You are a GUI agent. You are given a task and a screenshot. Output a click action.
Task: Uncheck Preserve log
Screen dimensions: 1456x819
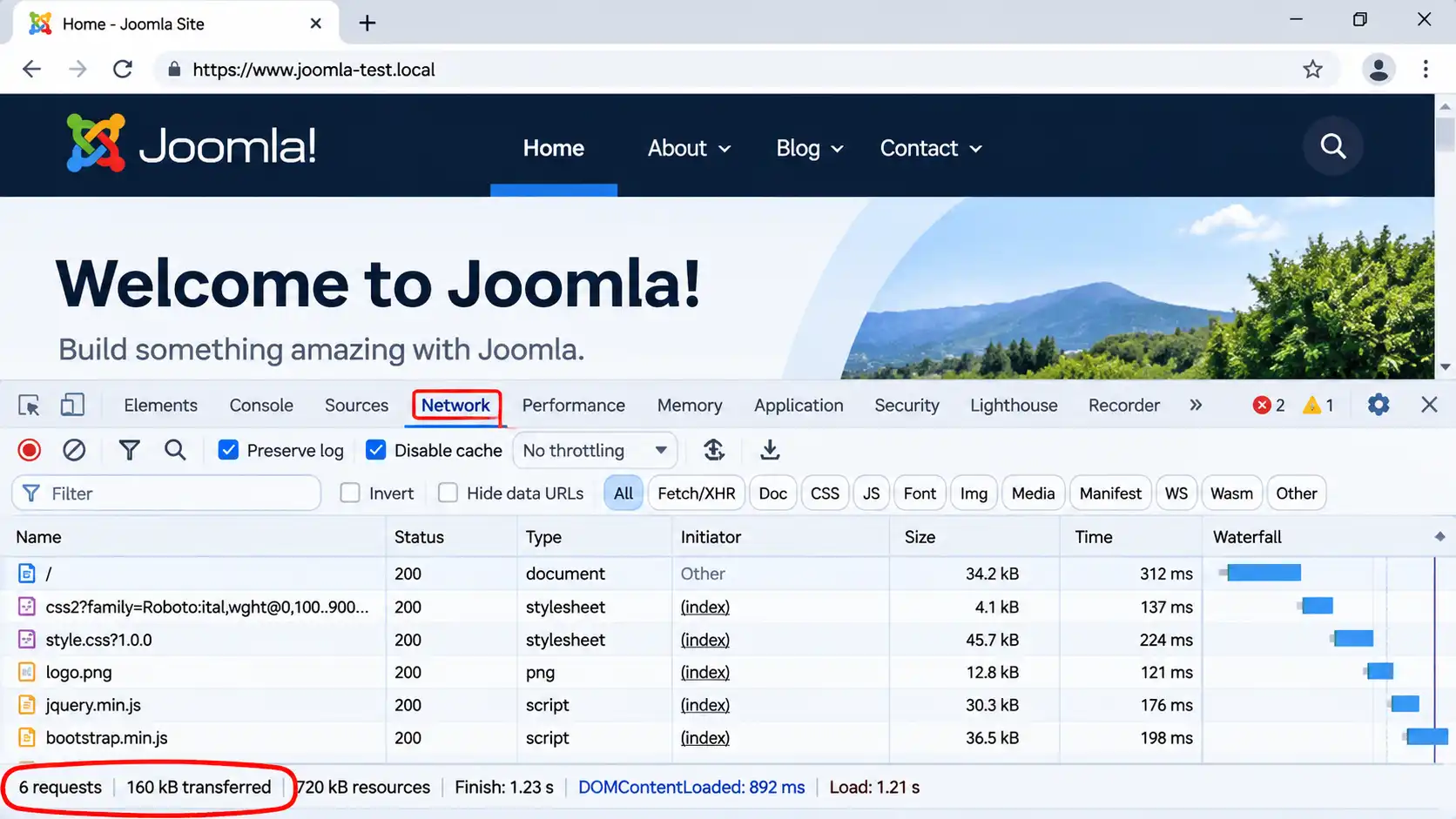pos(228,450)
